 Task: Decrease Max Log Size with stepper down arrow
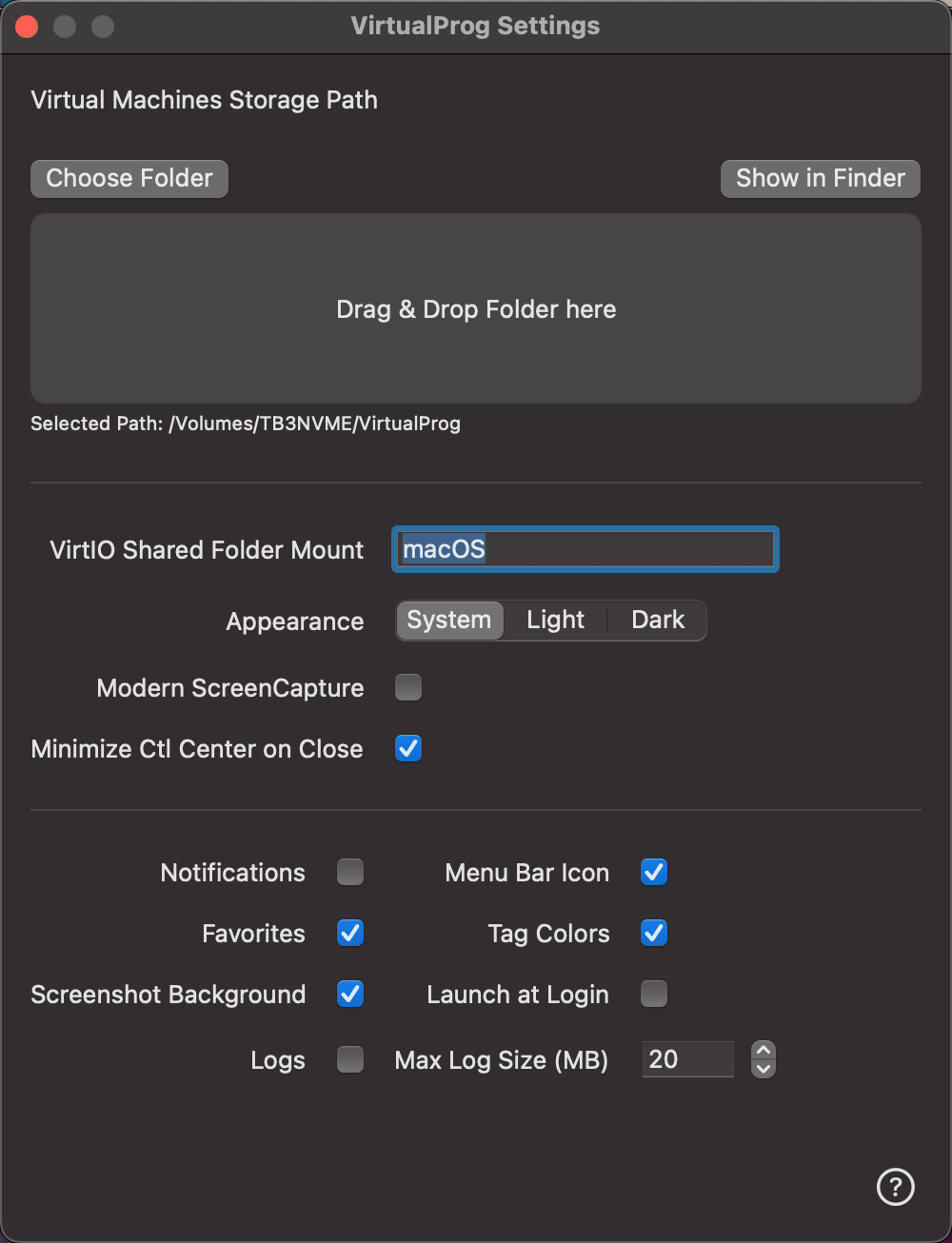pos(764,1069)
